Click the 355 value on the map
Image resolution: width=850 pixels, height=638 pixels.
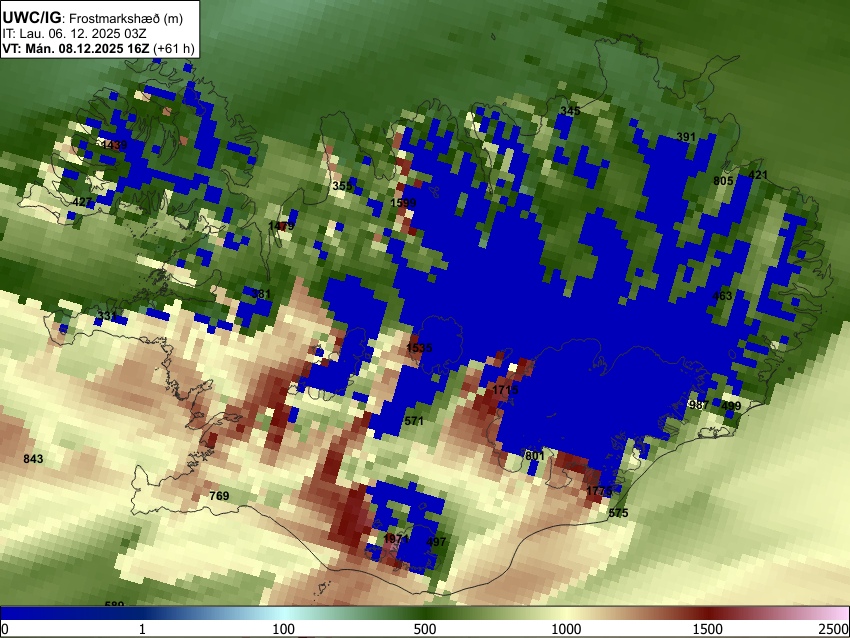point(342,186)
